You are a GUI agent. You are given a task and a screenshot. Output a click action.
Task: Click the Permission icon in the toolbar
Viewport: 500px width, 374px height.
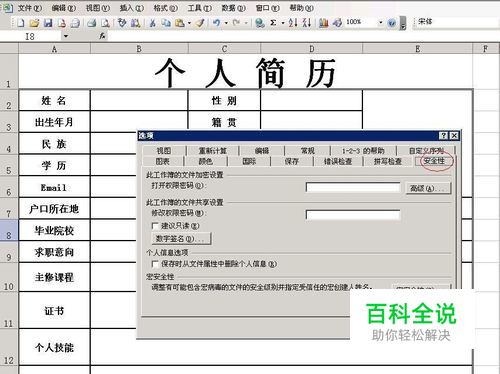point(62,23)
